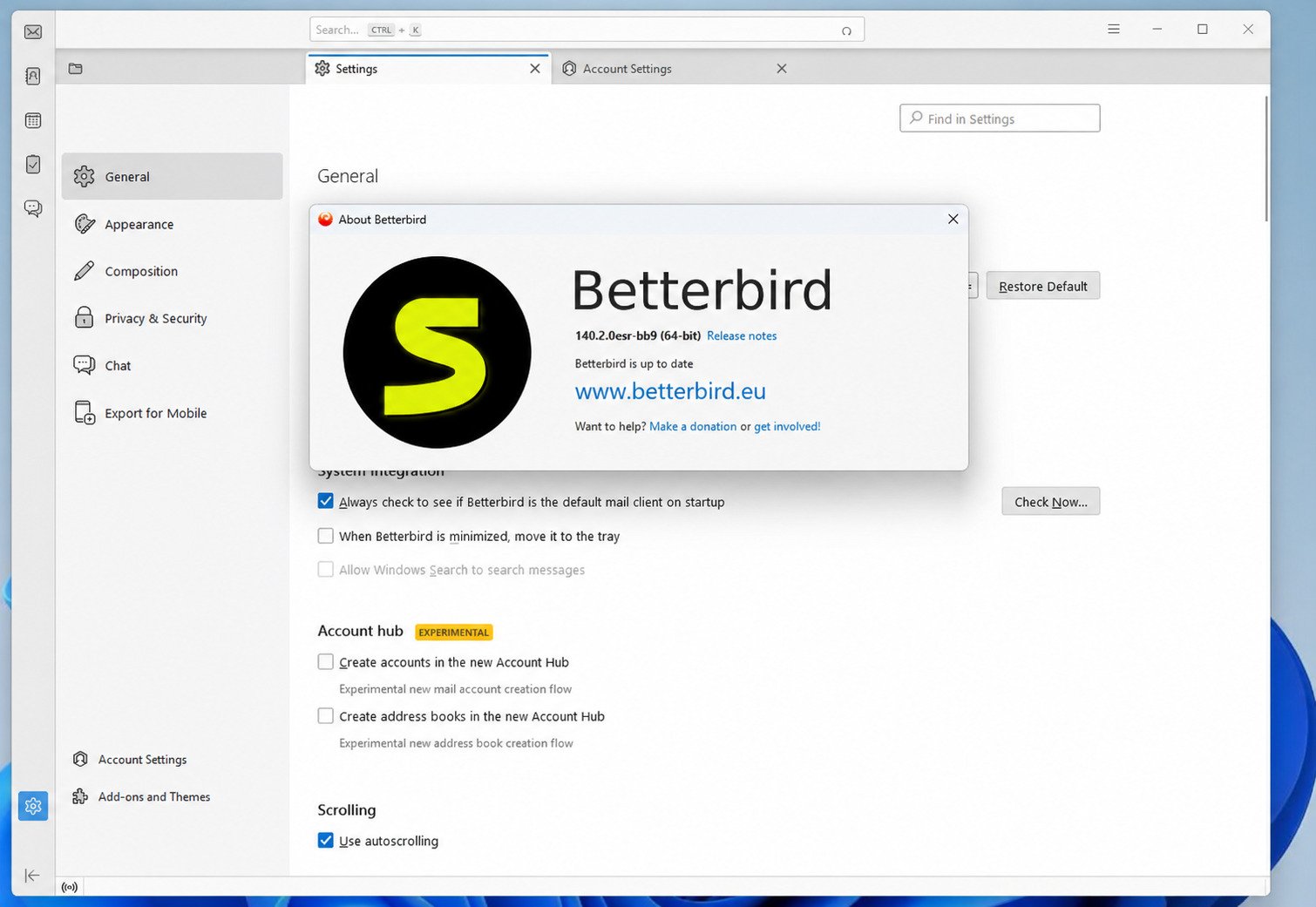1316x907 pixels.
Task: Open the Mail space icon
Action: [x=33, y=32]
